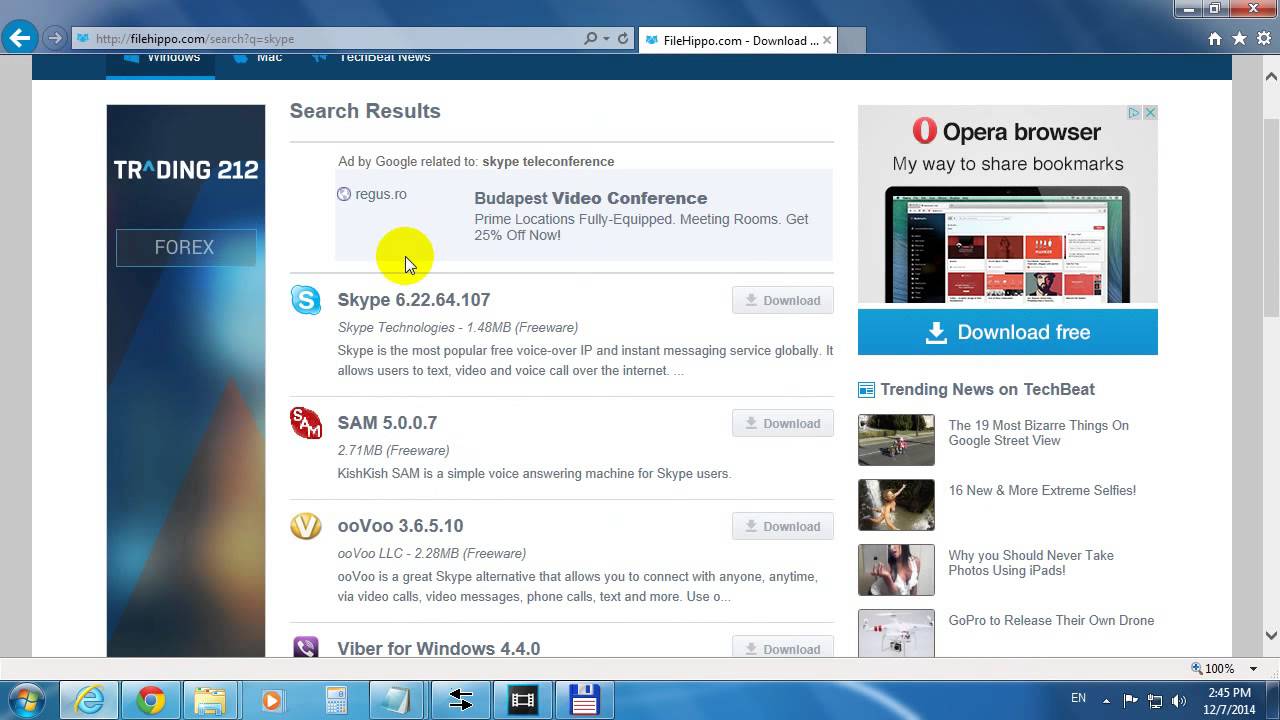This screenshot has width=1280, height=720.
Task: Close the FileHippo.com tab
Action: (827, 40)
